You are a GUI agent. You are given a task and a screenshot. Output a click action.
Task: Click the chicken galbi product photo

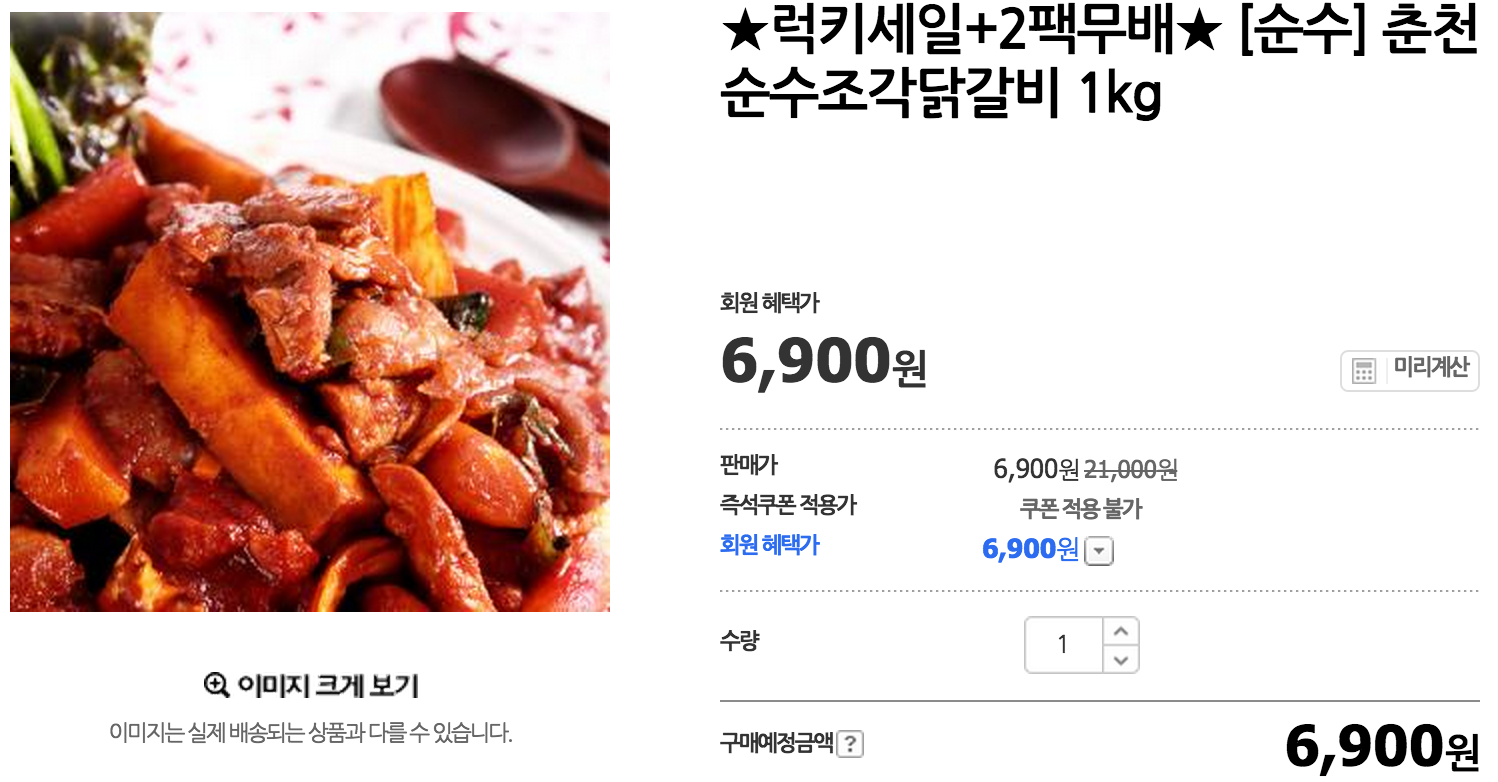tap(310, 312)
